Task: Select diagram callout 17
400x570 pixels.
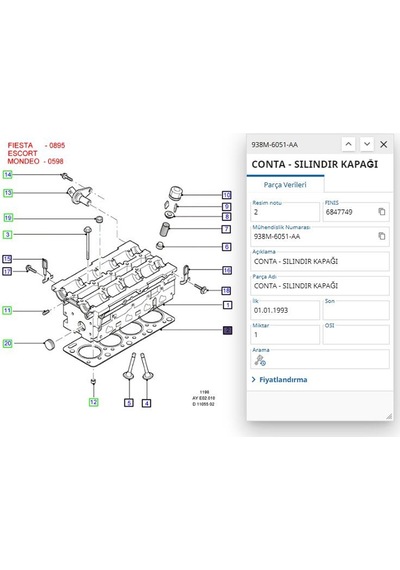Action: 7,271
